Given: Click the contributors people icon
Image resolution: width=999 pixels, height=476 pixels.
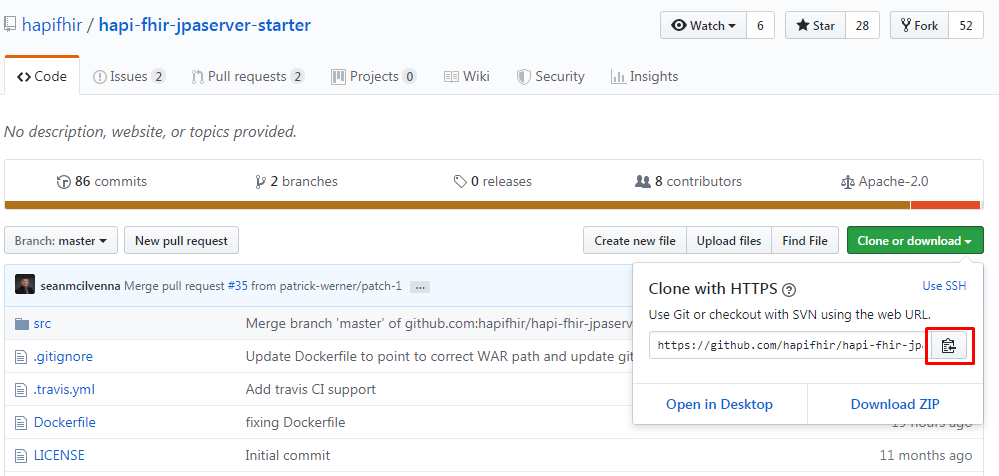Looking at the screenshot, I should click(642, 182).
